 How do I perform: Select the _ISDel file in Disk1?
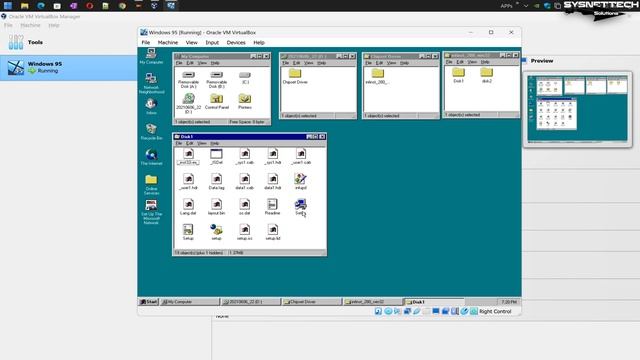coord(216,157)
